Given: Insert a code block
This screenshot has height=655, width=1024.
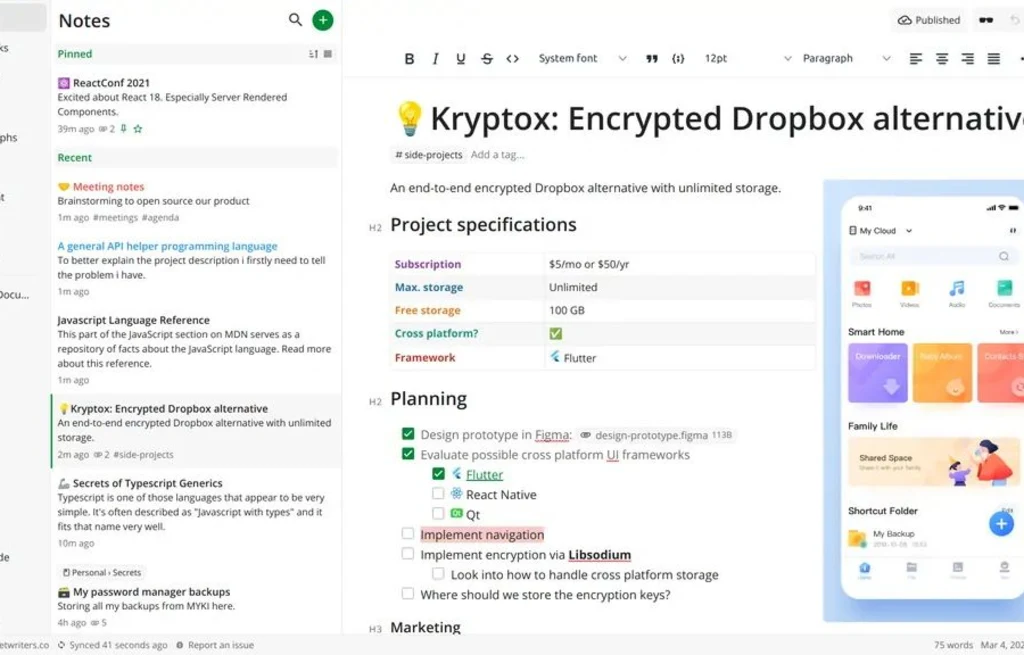Looking at the screenshot, I should tap(678, 59).
